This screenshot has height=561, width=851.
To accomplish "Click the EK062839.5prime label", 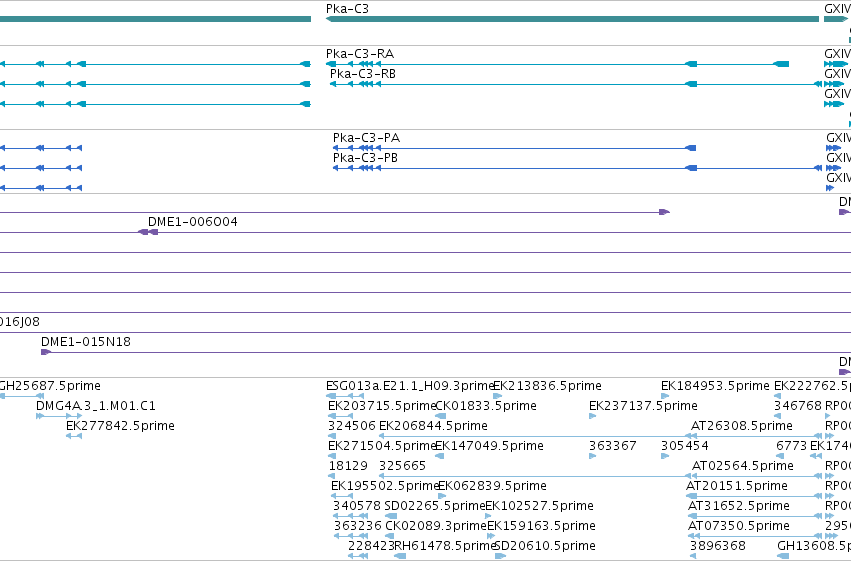I will [x=492, y=486].
